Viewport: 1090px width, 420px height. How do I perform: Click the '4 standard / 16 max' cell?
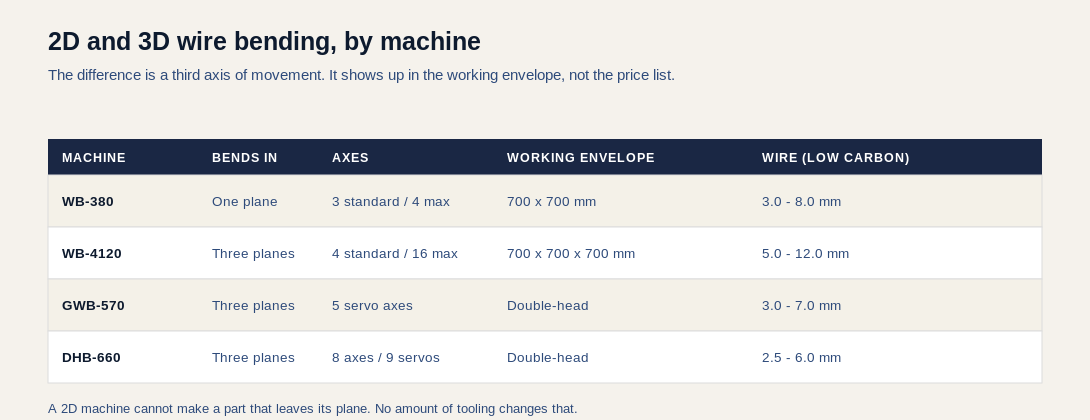coord(395,254)
